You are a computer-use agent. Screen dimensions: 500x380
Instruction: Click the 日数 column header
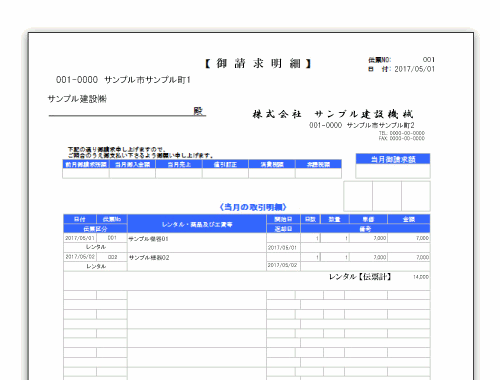[310, 219]
